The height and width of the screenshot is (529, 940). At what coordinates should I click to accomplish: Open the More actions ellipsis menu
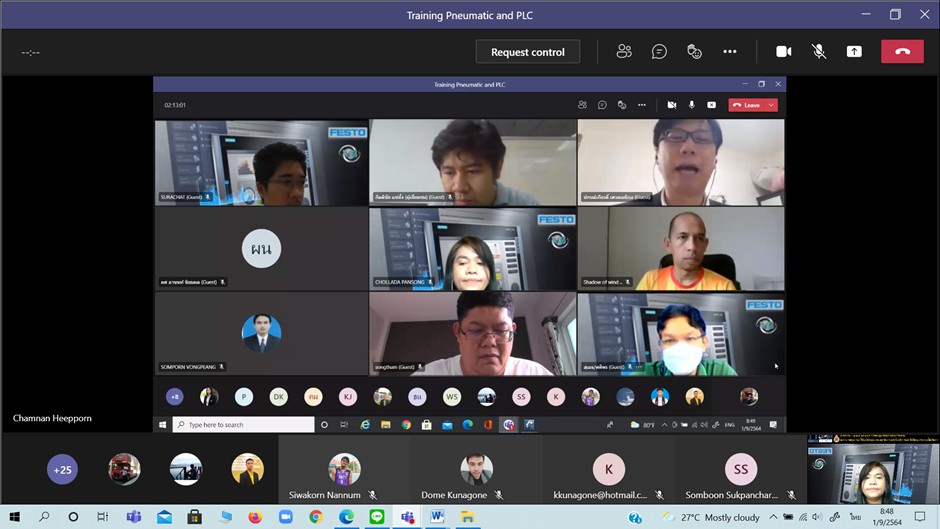pos(730,52)
